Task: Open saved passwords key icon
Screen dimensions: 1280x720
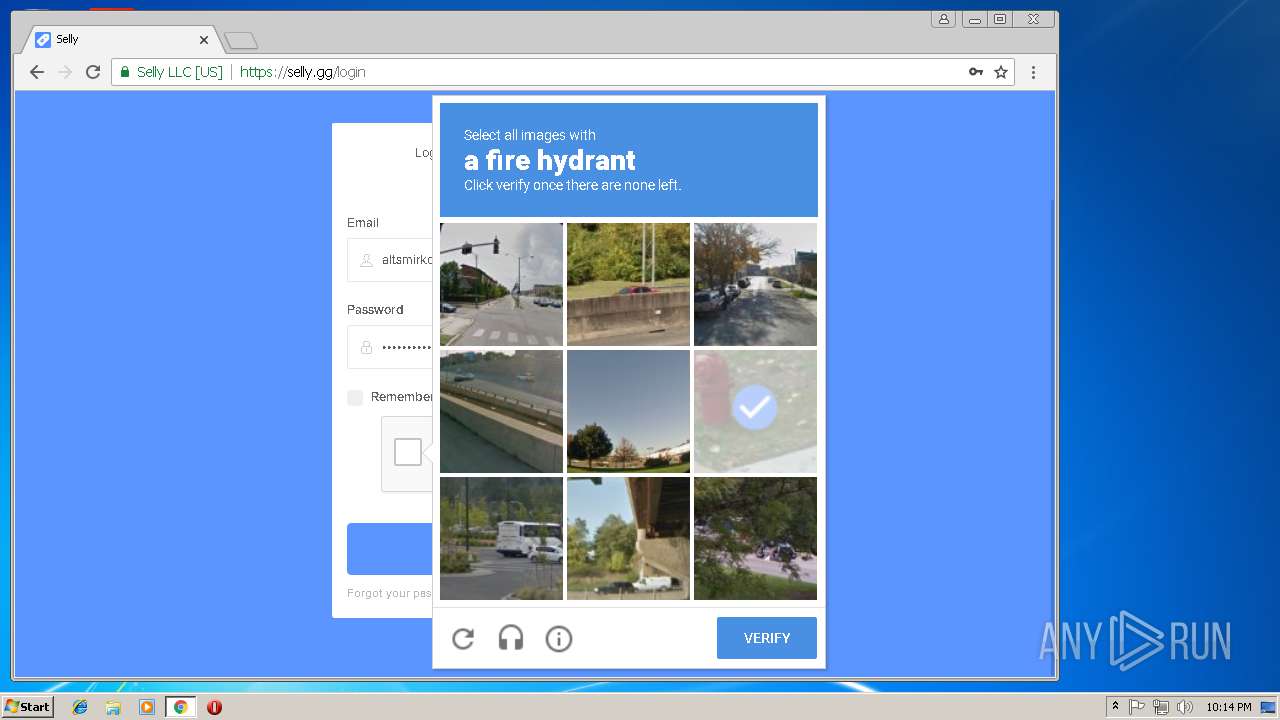Action: click(x=976, y=72)
